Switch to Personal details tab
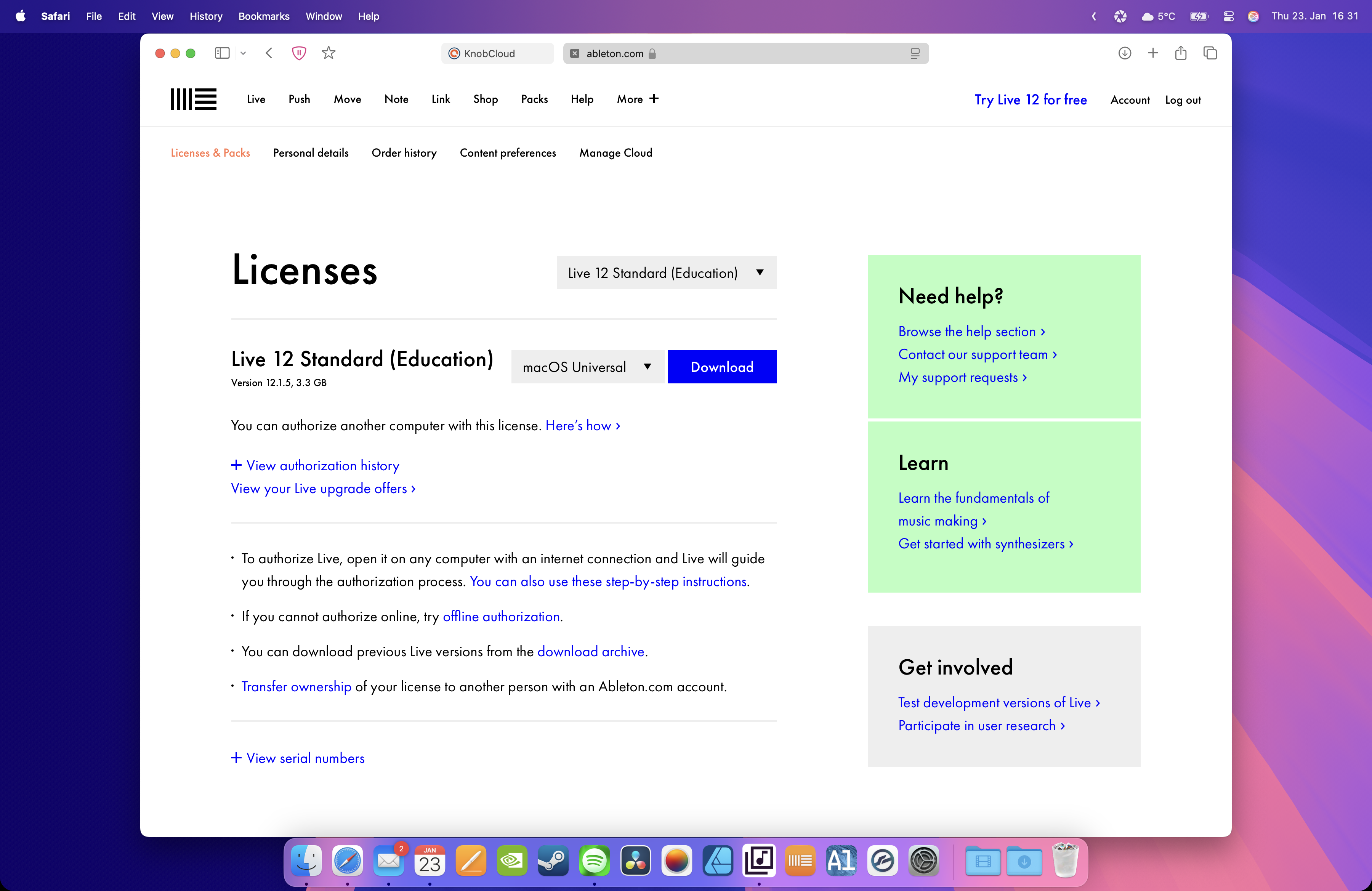 [x=310, y=153]
